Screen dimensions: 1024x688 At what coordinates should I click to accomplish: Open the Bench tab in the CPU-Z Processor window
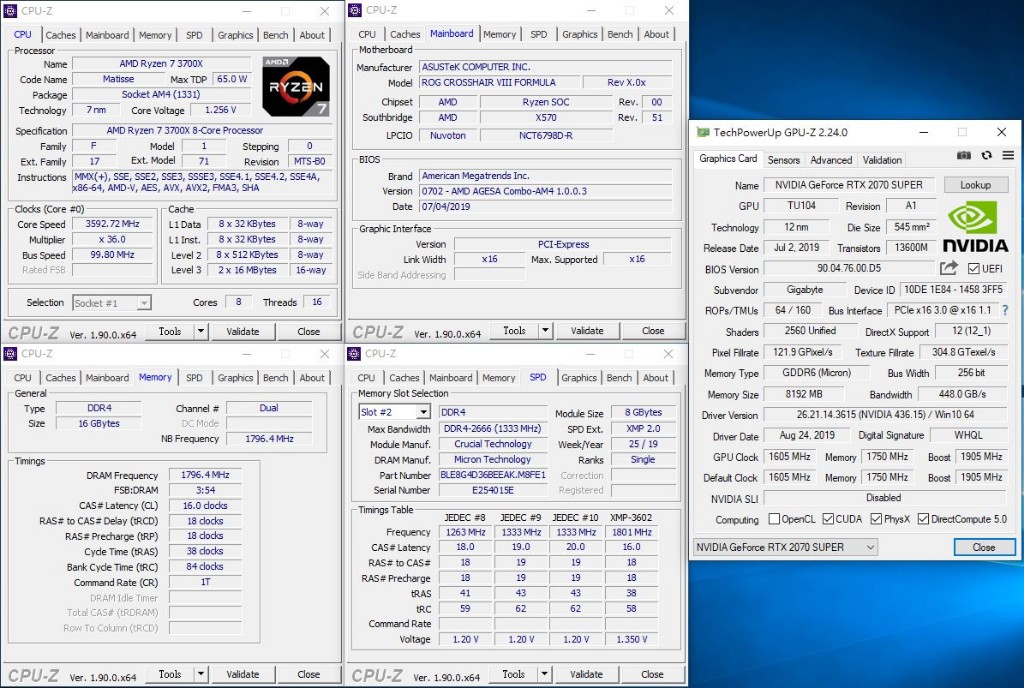tap(276, 35)
